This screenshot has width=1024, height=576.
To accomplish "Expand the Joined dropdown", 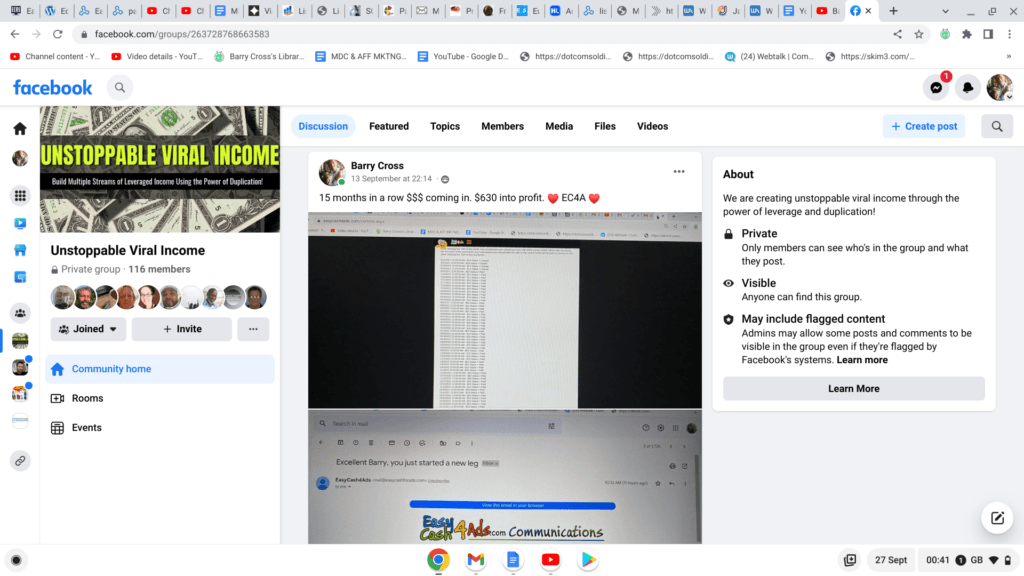I will pos(88,329).
